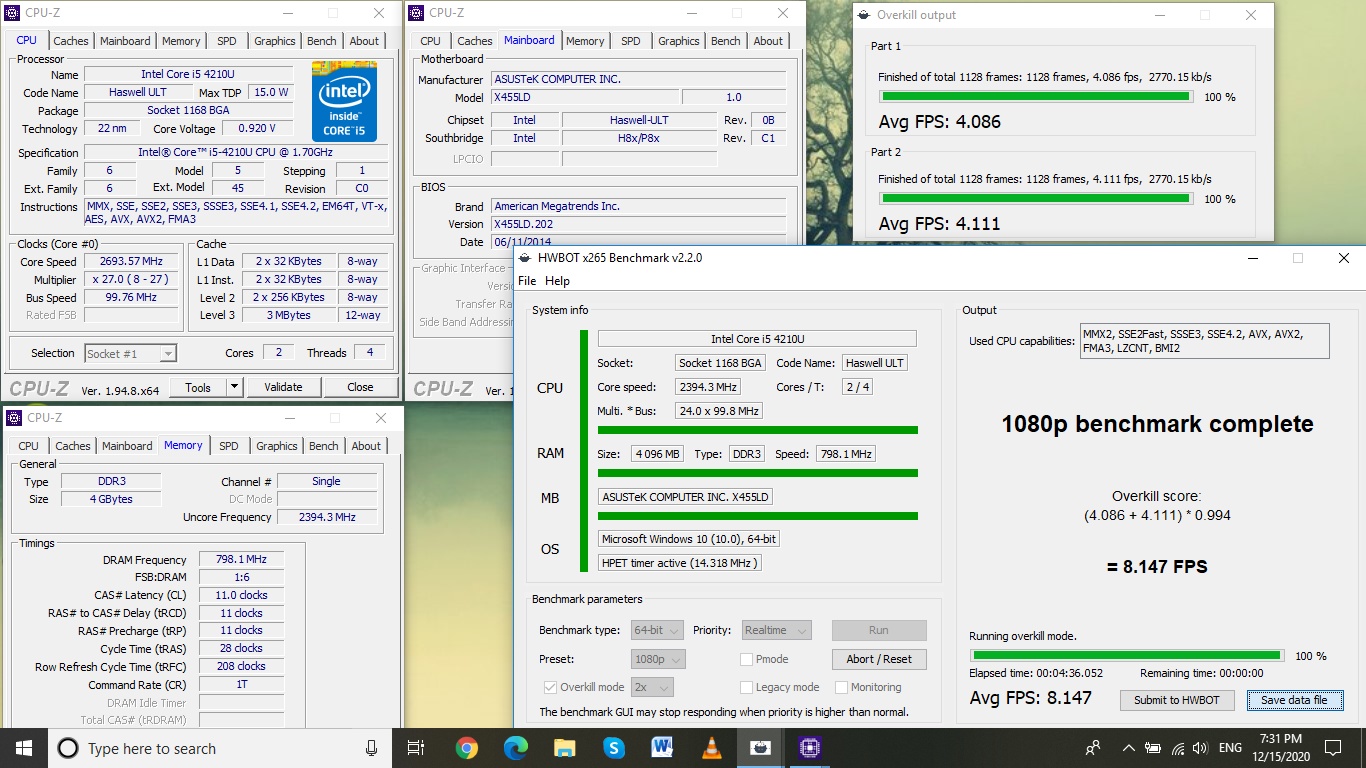The width and height of the screenshot is (1366, 768).
Task: Open the Wi-Fi network tray icon
Action: pos(1177,748)
